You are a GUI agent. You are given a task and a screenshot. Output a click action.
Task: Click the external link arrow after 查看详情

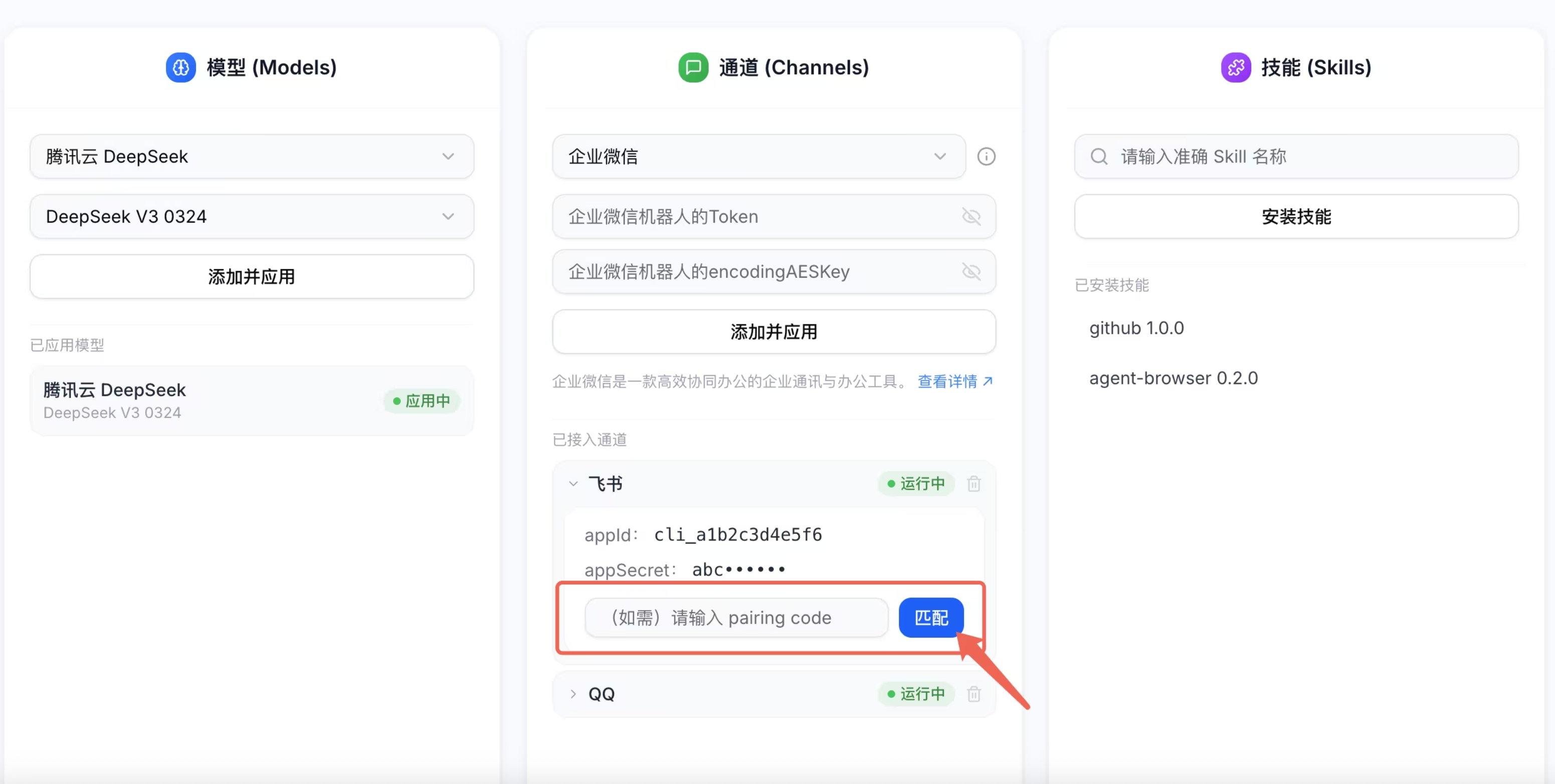pos(988,381)
